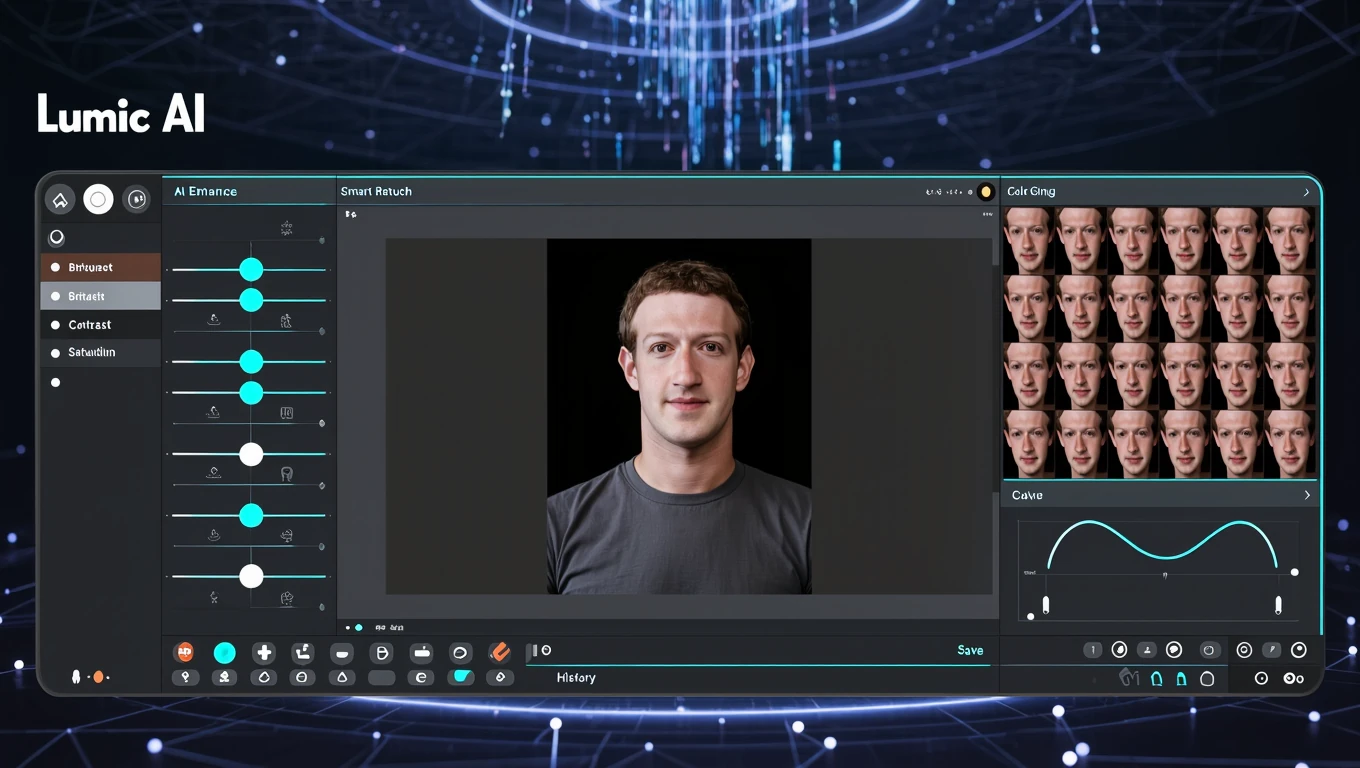Click the pin icon in lower toolbar row
This screenshot has height=768, width=1360.
click(x=184, y=677)
